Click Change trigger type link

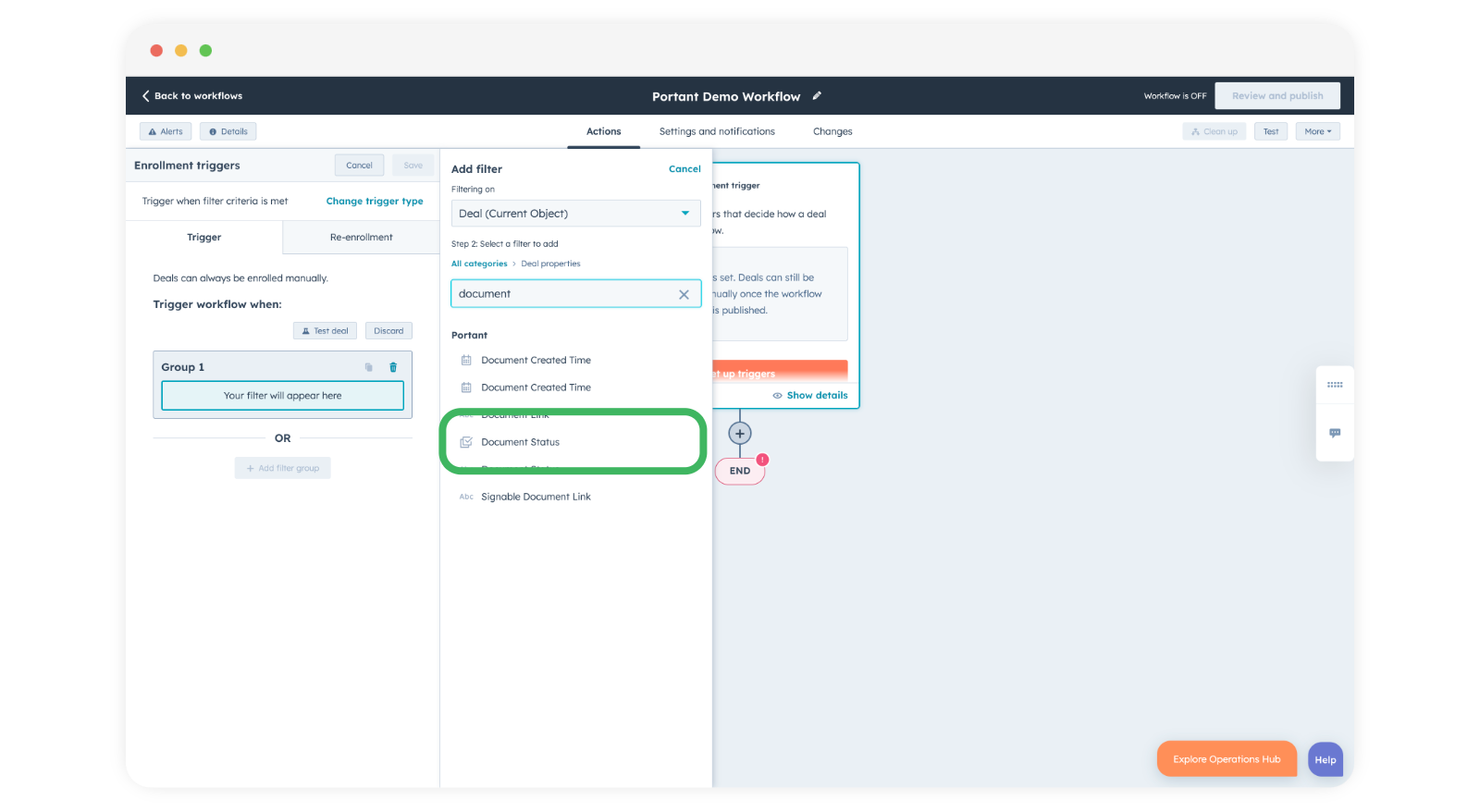click(375, 201)
